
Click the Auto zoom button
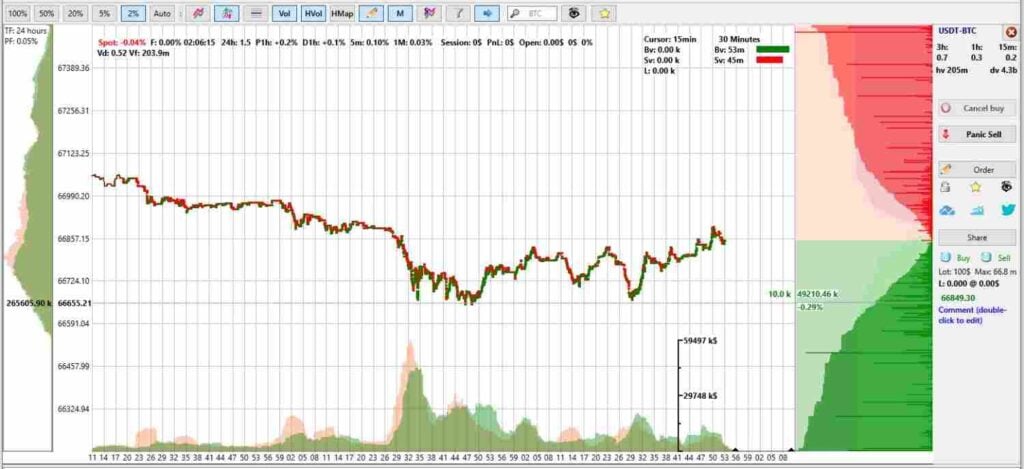tap(162, 13)
